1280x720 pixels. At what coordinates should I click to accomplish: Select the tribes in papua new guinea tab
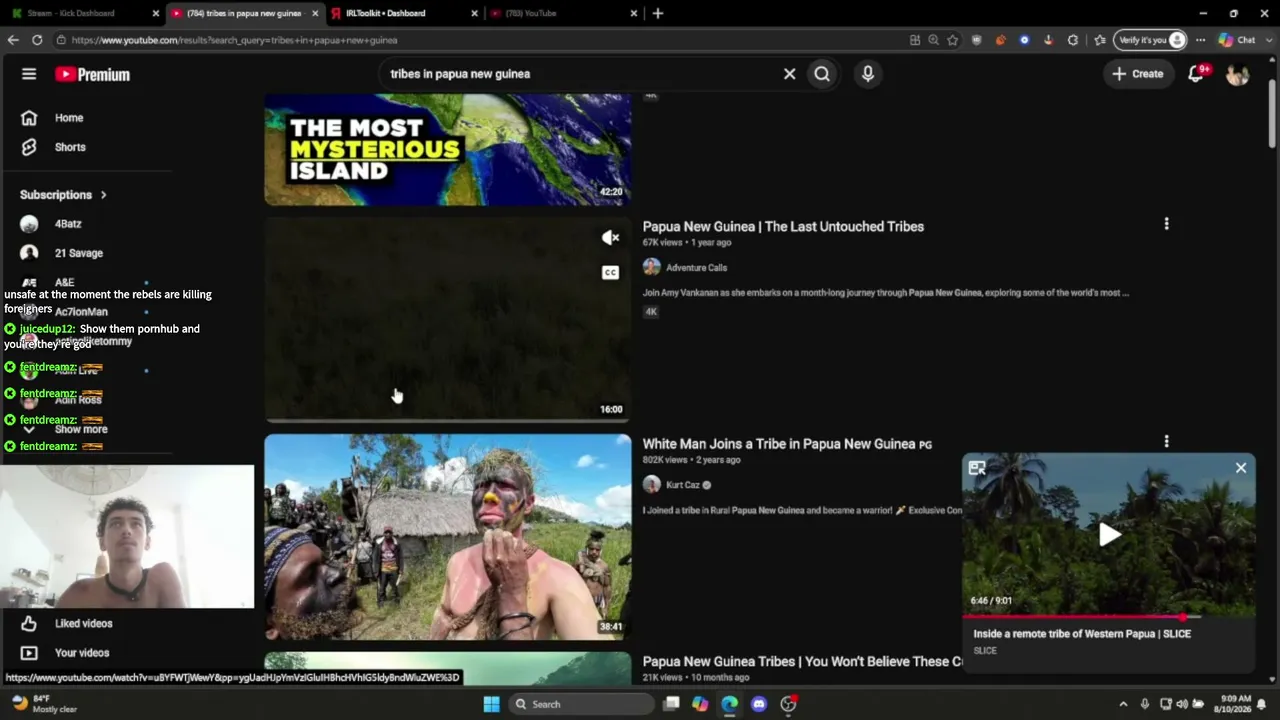244,13
